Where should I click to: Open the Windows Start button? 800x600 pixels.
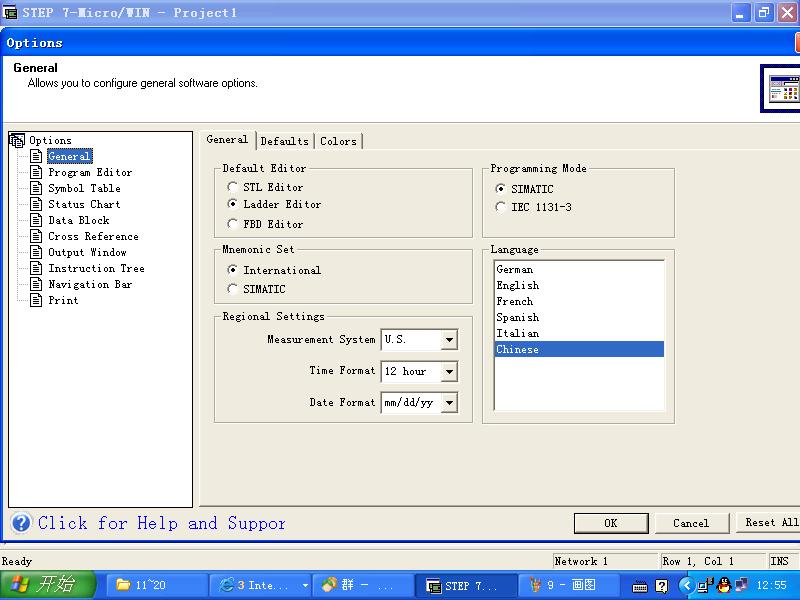point(48,585)
